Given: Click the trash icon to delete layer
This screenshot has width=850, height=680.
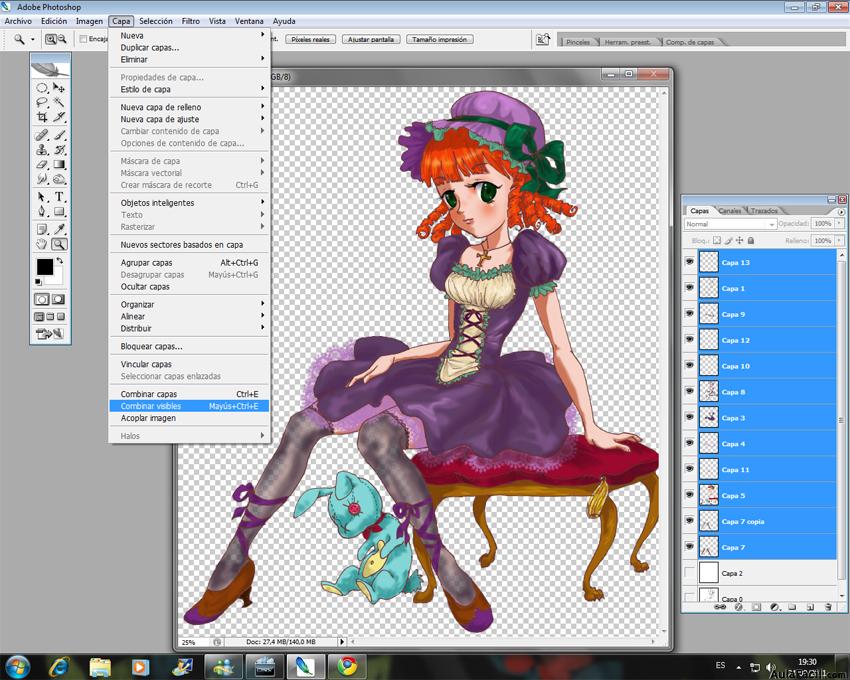Looking at the screenshot, I should click(x=828, y=607).
